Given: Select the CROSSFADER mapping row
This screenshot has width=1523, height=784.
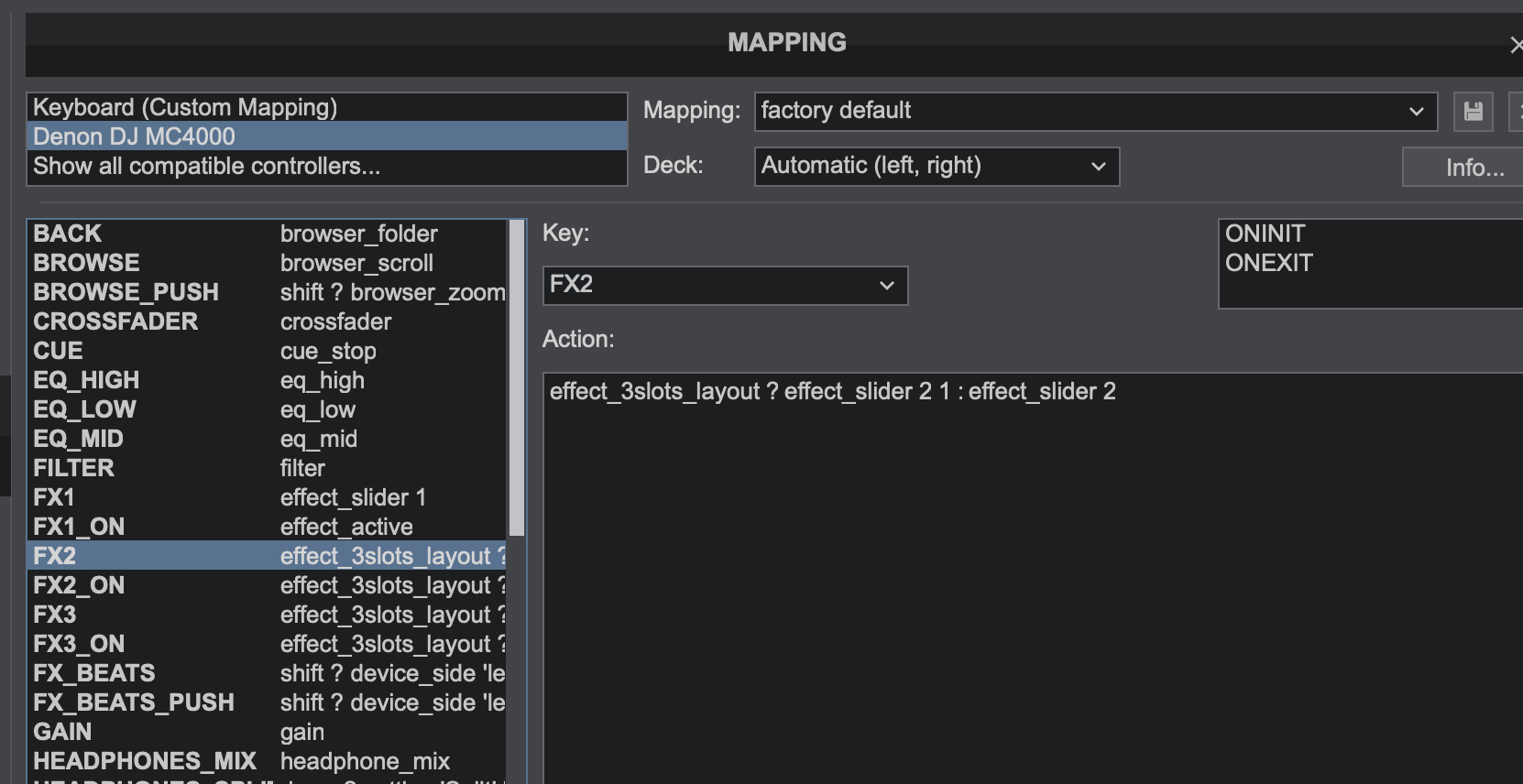Looking at the screenshot, I should click(x=268, y=321).
